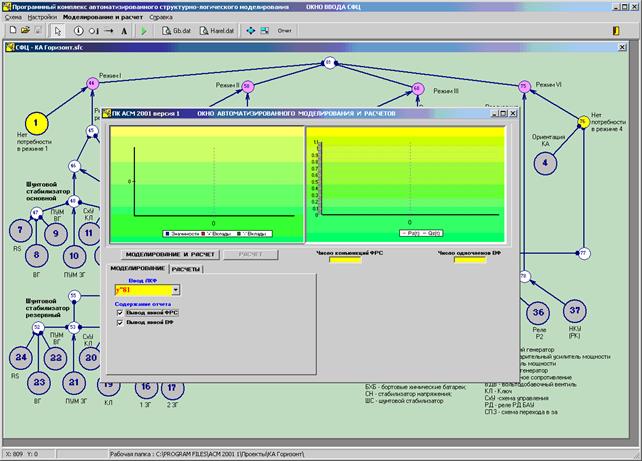Open the 'Настройки' menu

pos(42,18)
